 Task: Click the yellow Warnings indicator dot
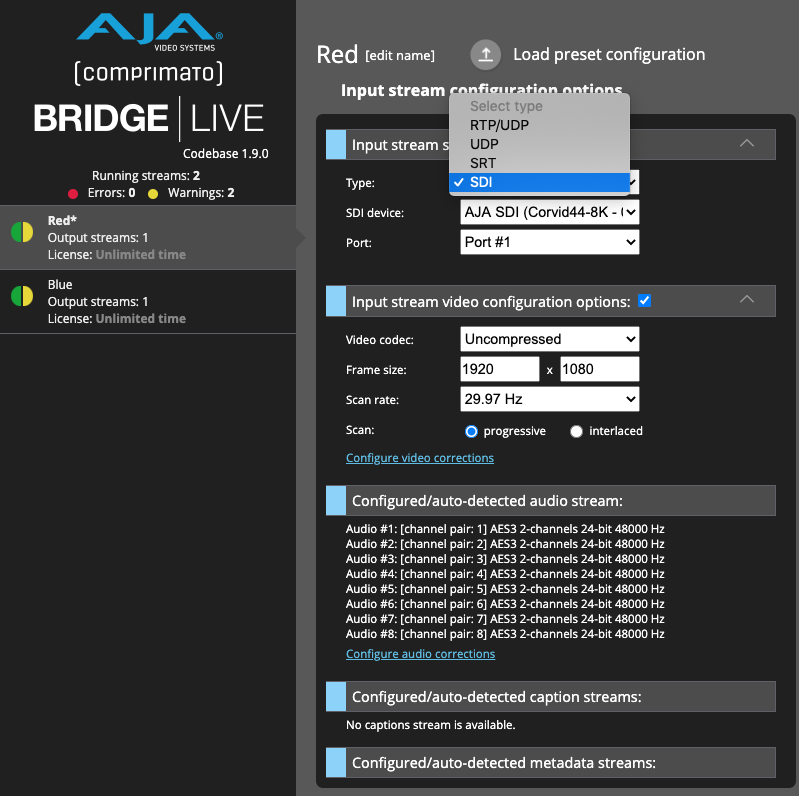tap(153, 193)
